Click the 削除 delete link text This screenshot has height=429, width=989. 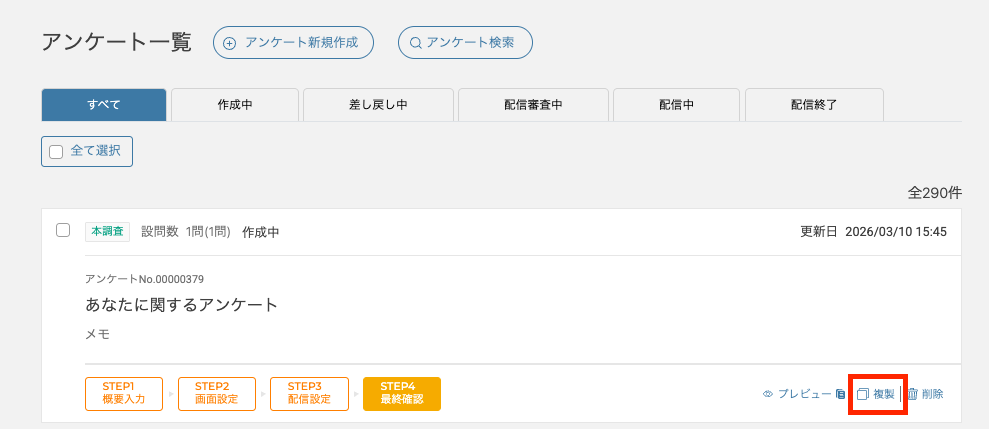(932, 394)
